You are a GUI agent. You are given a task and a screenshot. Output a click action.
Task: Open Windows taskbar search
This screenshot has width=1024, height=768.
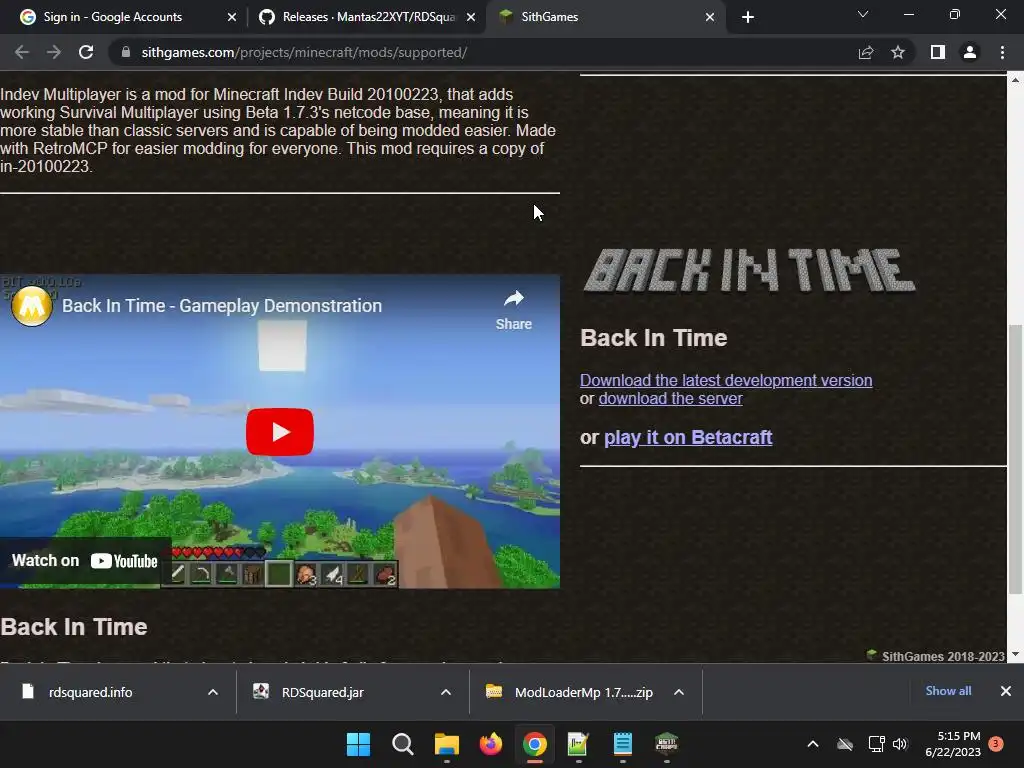pos(403,744)
